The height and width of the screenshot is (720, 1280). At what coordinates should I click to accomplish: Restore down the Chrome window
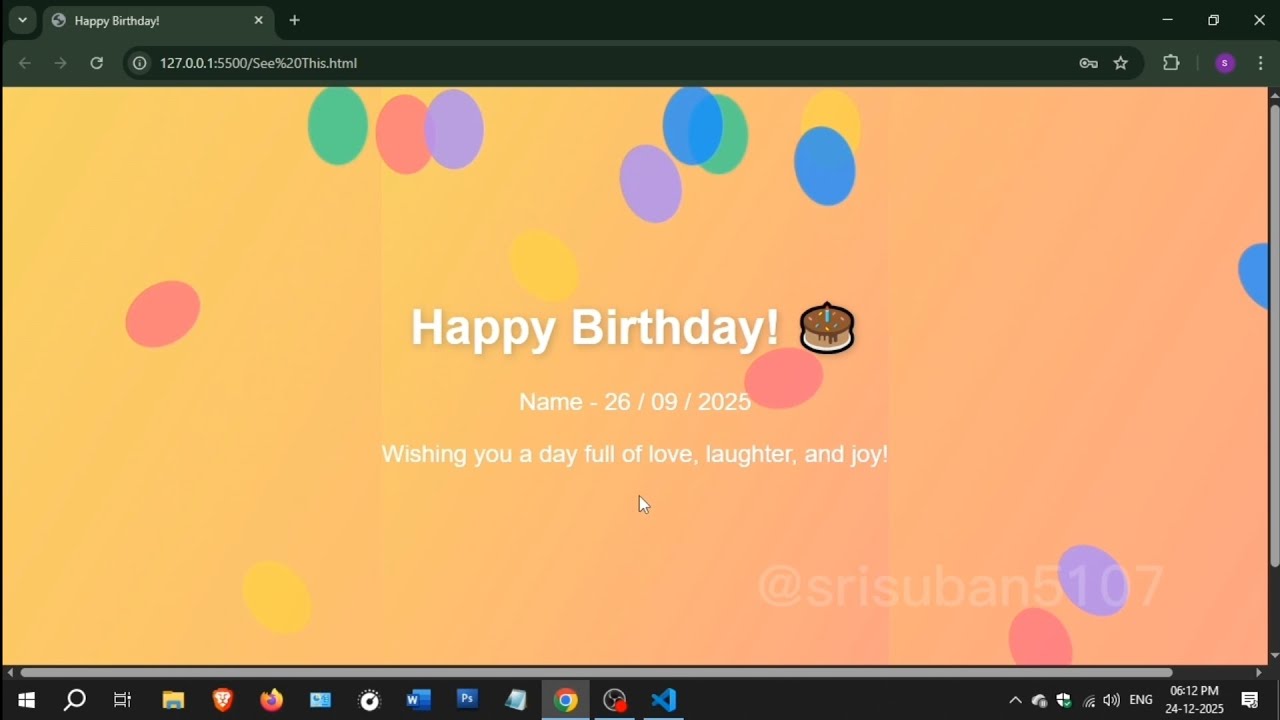(x=1213, y=20)
